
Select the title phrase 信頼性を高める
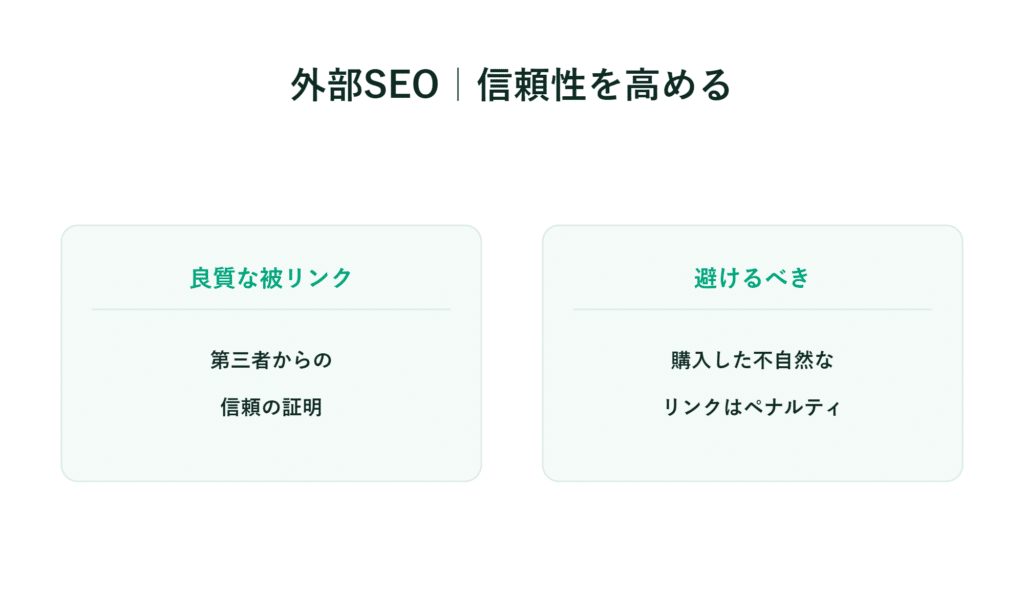click(x=605, y=85)
